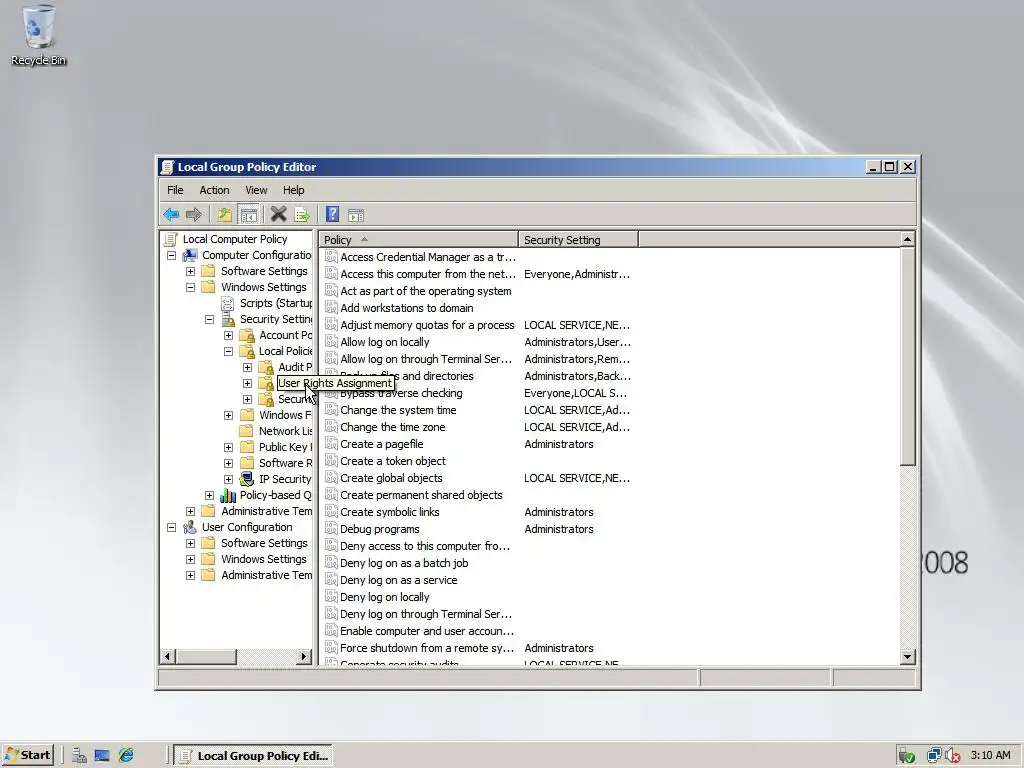Open the File menu
This screenshot has height=768, width=1024.
[x=175, y=190]
